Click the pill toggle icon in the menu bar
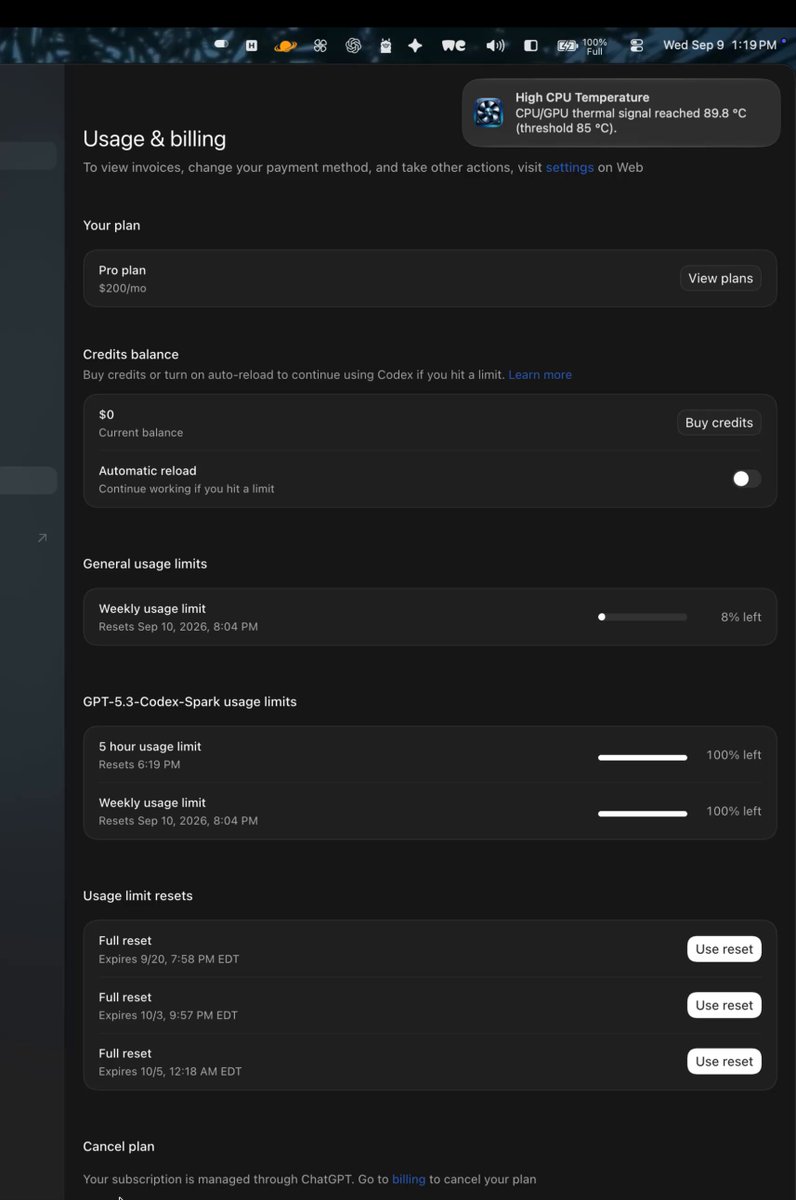The image size is (796, 1200). click(221, 45)
